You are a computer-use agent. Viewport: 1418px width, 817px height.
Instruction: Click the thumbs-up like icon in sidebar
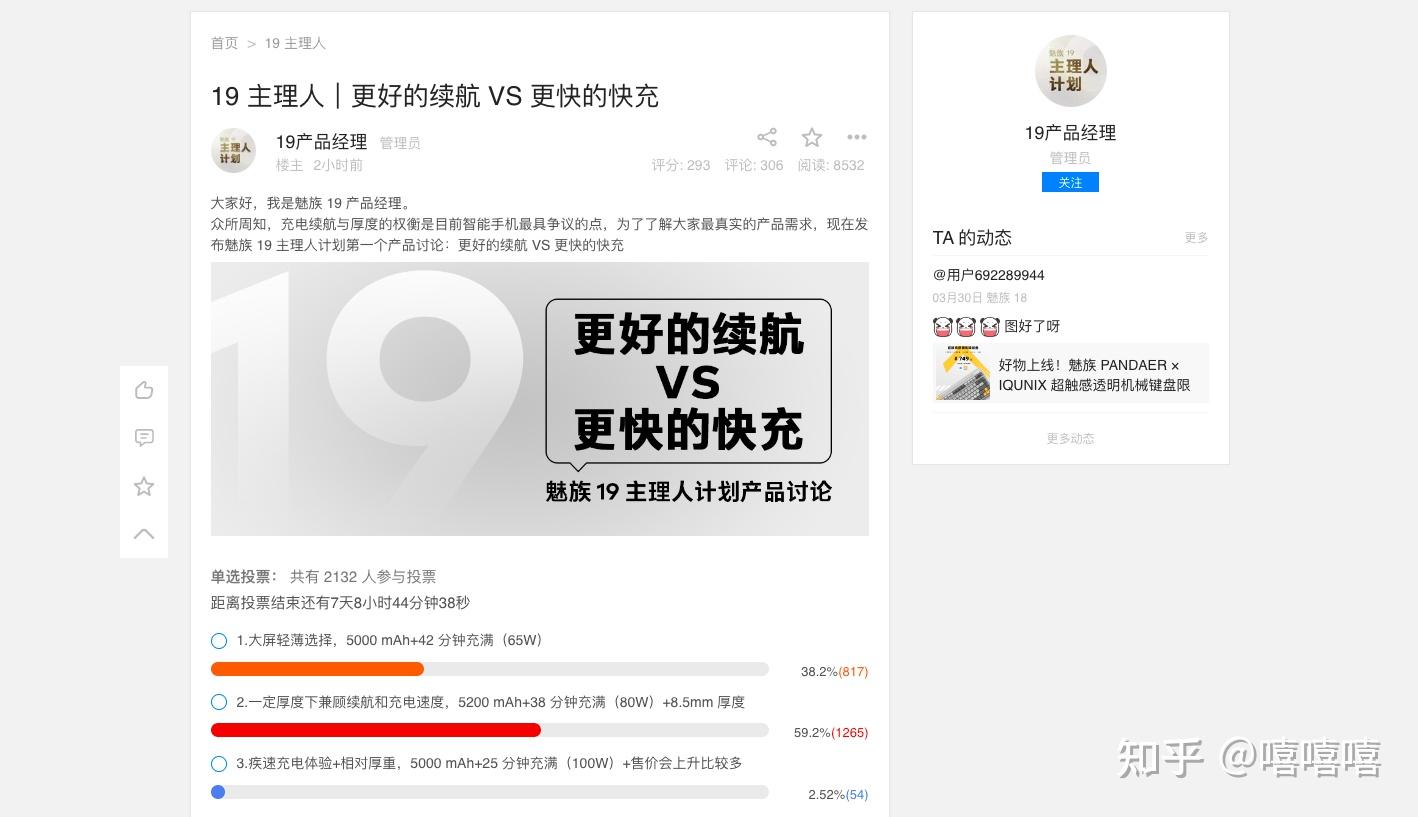tap(144, 390)
